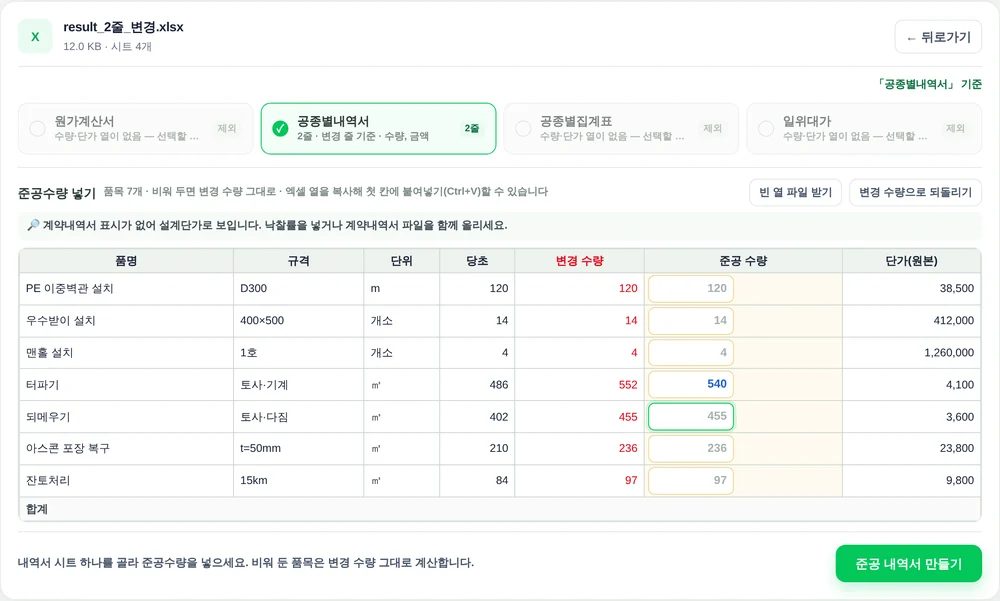The image size is (1000, 601).
Task: Click the result_2줄_변경.xlsx file name
Action: 123,27
